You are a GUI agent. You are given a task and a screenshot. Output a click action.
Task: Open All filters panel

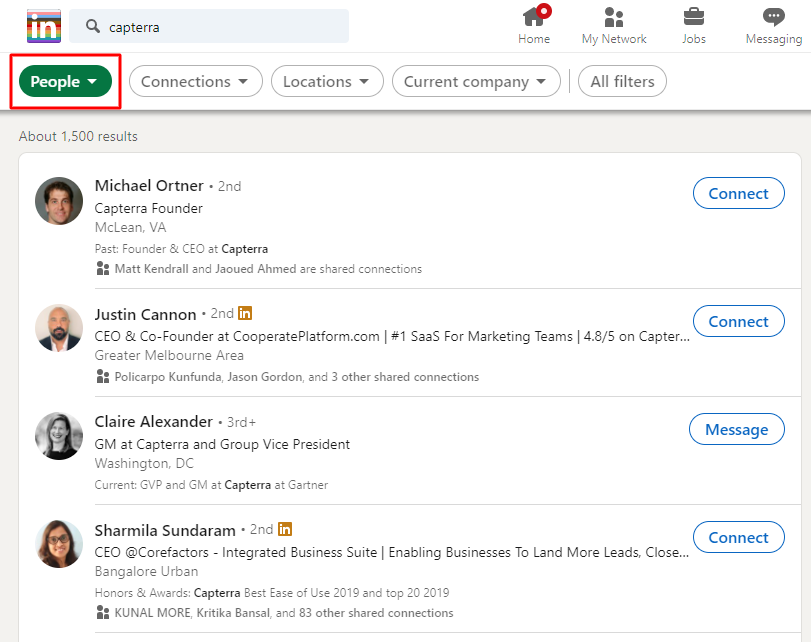[622, 81]
